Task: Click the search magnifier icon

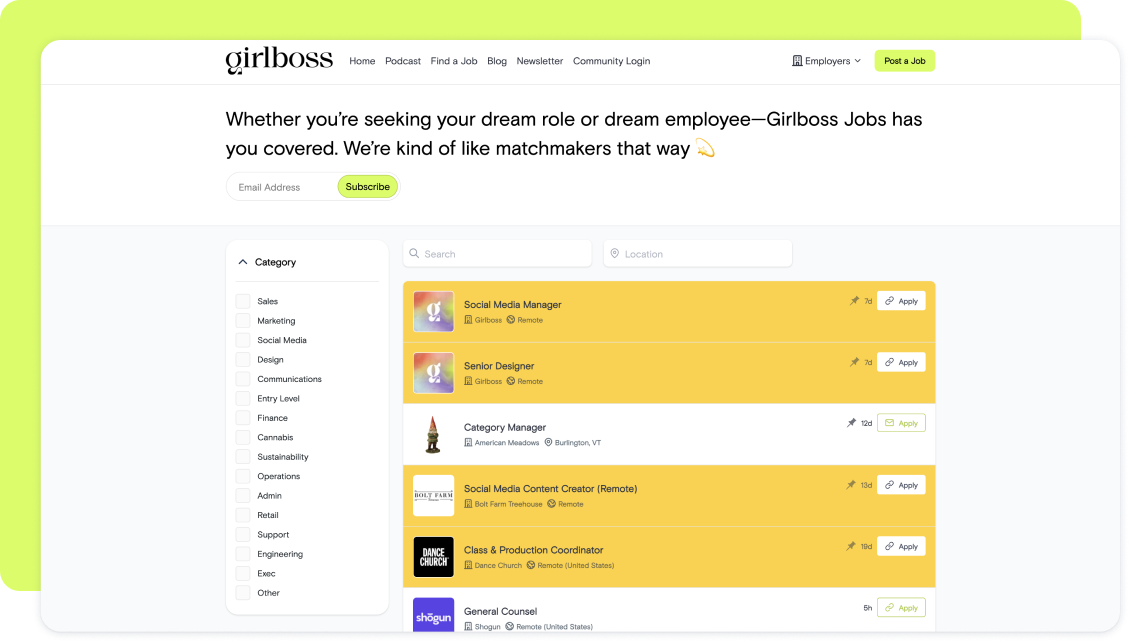Action: 414,254
